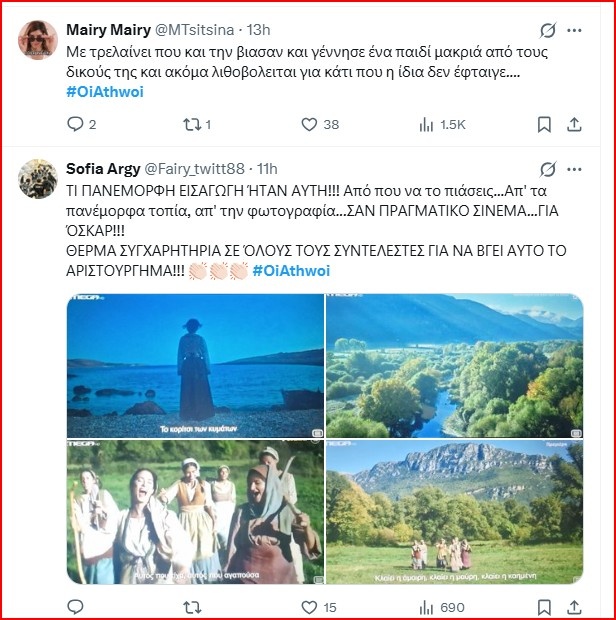Screen dimensions: 616x620
Task: Like Mairy Mairy's tweet
Action: (x=310, y=125)
